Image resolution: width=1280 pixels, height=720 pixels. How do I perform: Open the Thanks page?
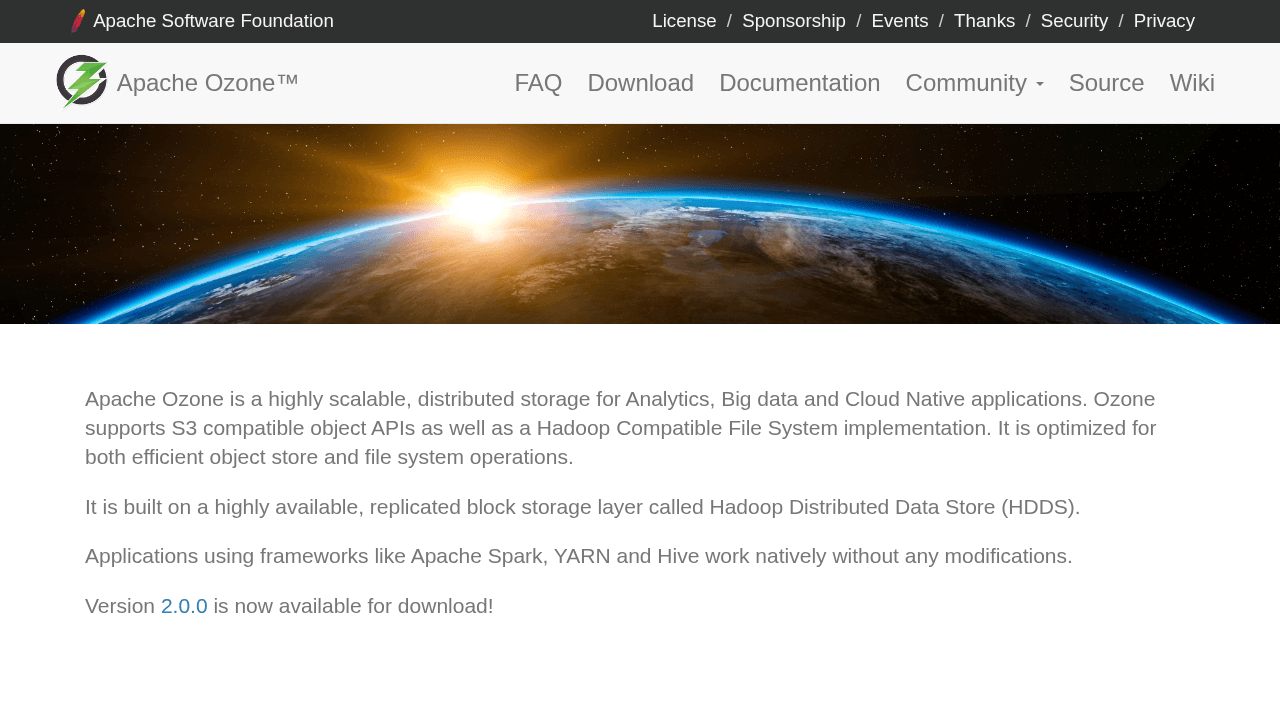click(984, 21)
